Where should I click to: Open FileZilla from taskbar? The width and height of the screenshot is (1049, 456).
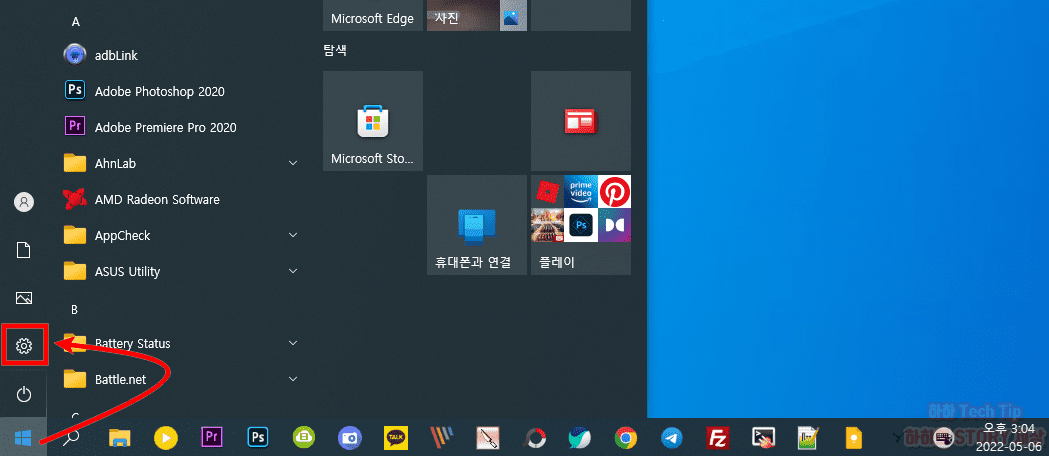pyautogui.click(x=717, y=438)
